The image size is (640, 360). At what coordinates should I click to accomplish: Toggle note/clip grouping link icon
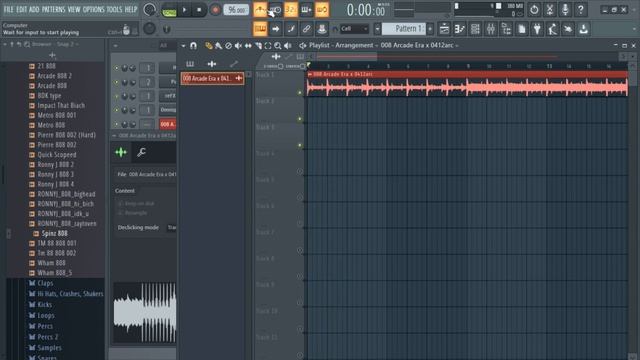click(x=306, y=29)
